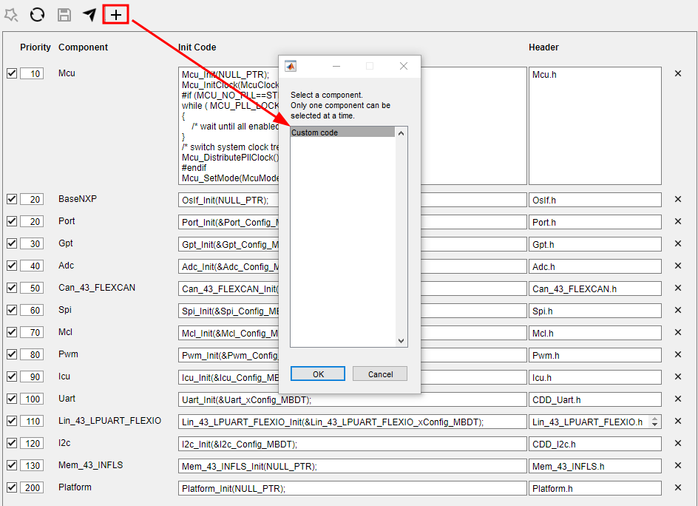The height and width of the screenshot is (506, 698).
Task: Close the select component dialog
Action: tap(403, 66)
